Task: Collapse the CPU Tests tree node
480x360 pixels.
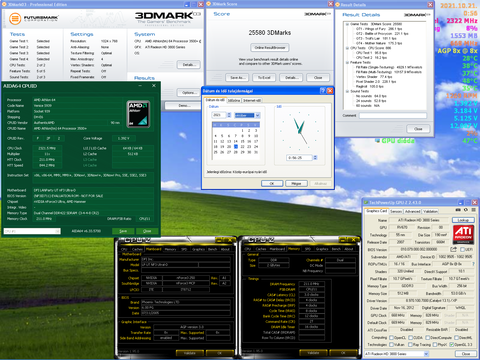Action: 347,48
